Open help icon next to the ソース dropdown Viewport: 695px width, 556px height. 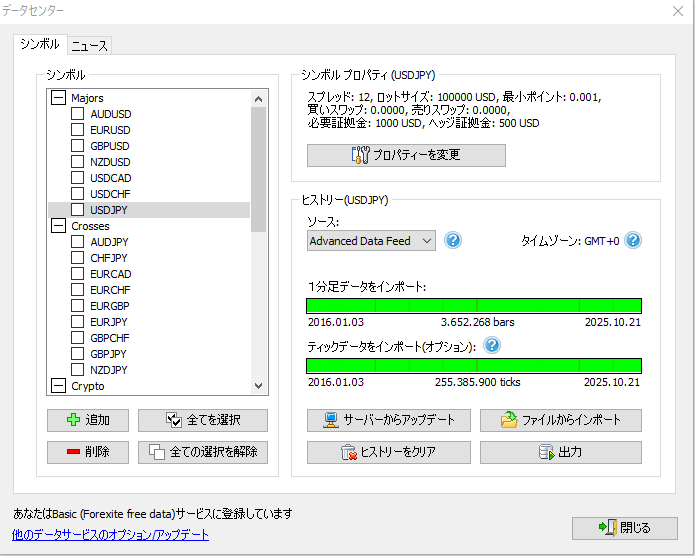click(x=453, y=240)
